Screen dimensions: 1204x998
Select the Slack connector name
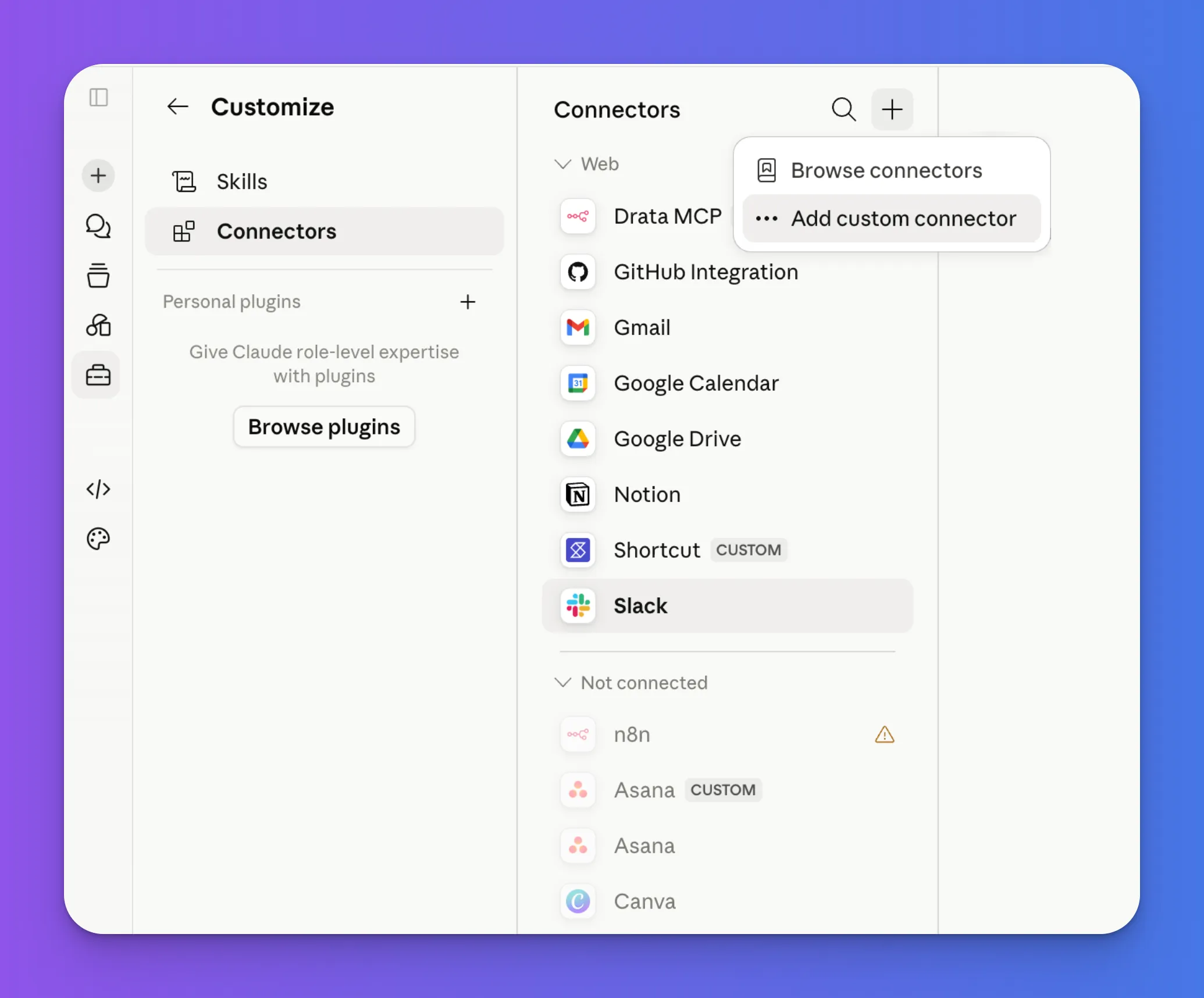coord(640,606)
